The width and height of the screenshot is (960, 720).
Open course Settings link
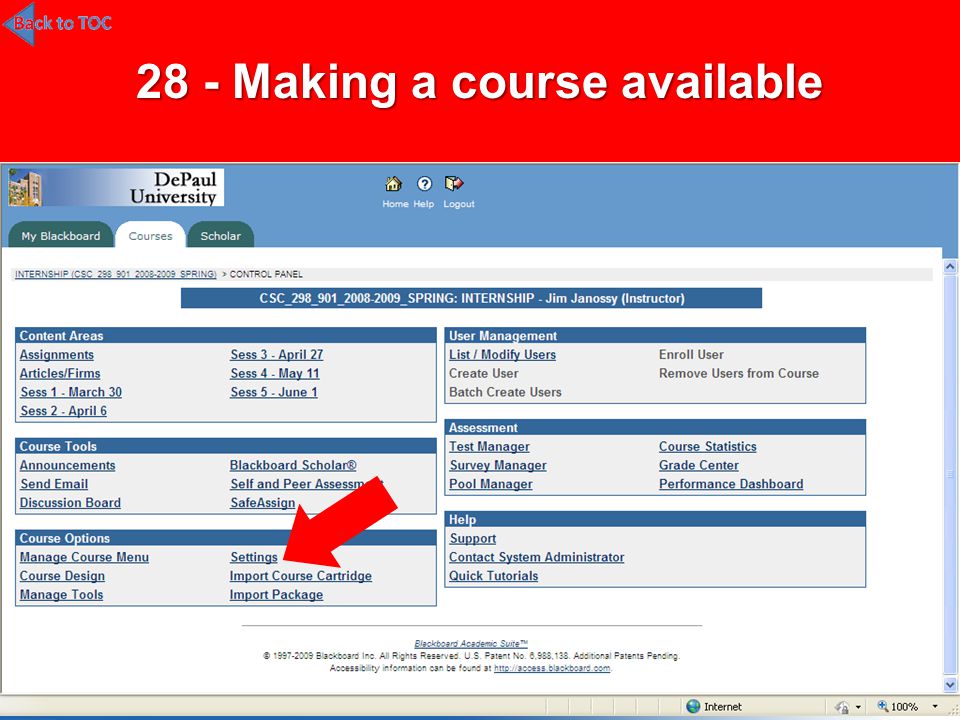253,557
